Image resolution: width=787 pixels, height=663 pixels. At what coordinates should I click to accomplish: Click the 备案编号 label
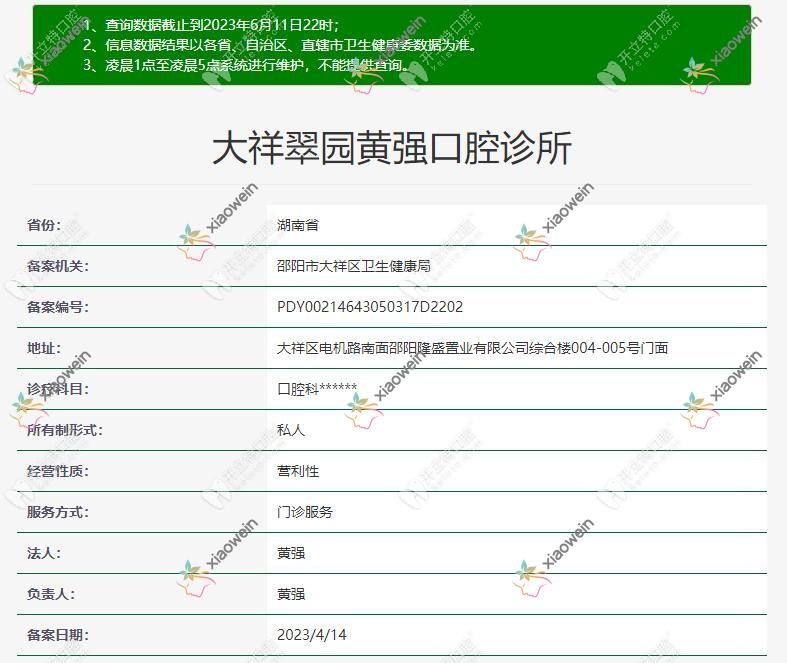pyautogui.click(x=58, y=307)
